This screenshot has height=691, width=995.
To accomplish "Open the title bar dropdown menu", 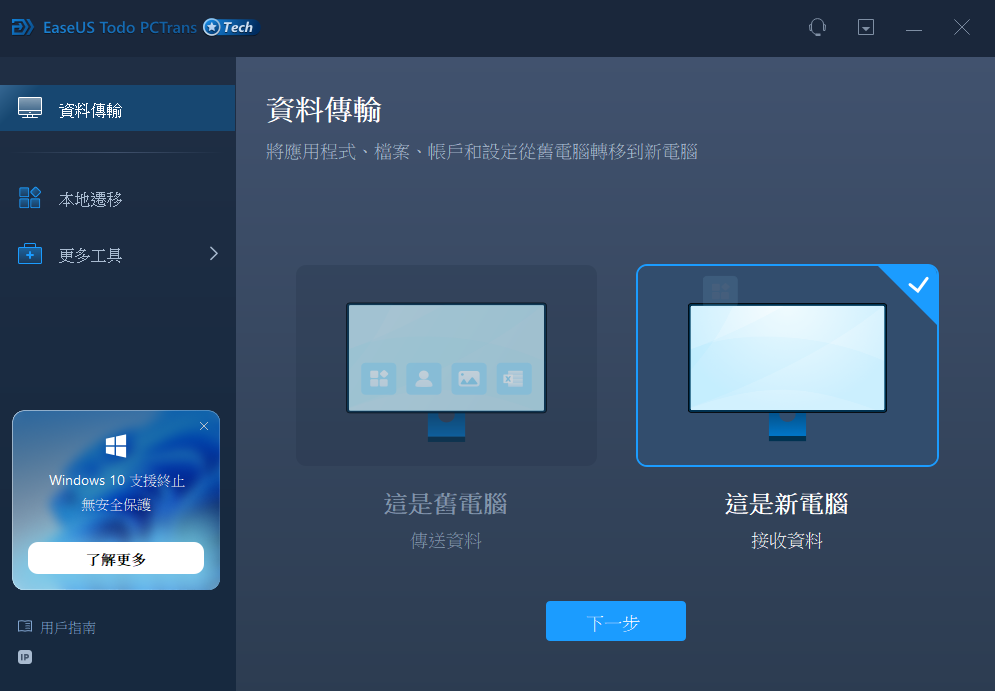I will [866, 28].
